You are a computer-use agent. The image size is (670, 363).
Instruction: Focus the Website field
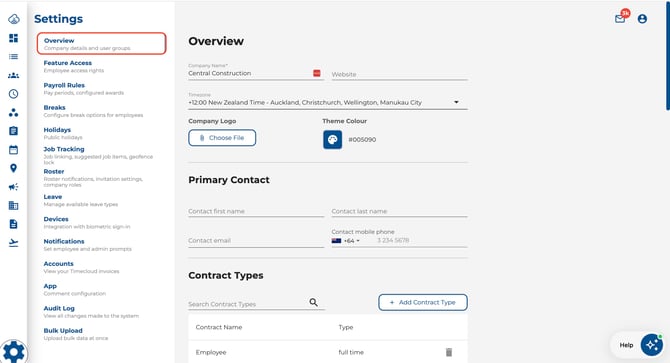pyautogui.click(x=399, y=74)
